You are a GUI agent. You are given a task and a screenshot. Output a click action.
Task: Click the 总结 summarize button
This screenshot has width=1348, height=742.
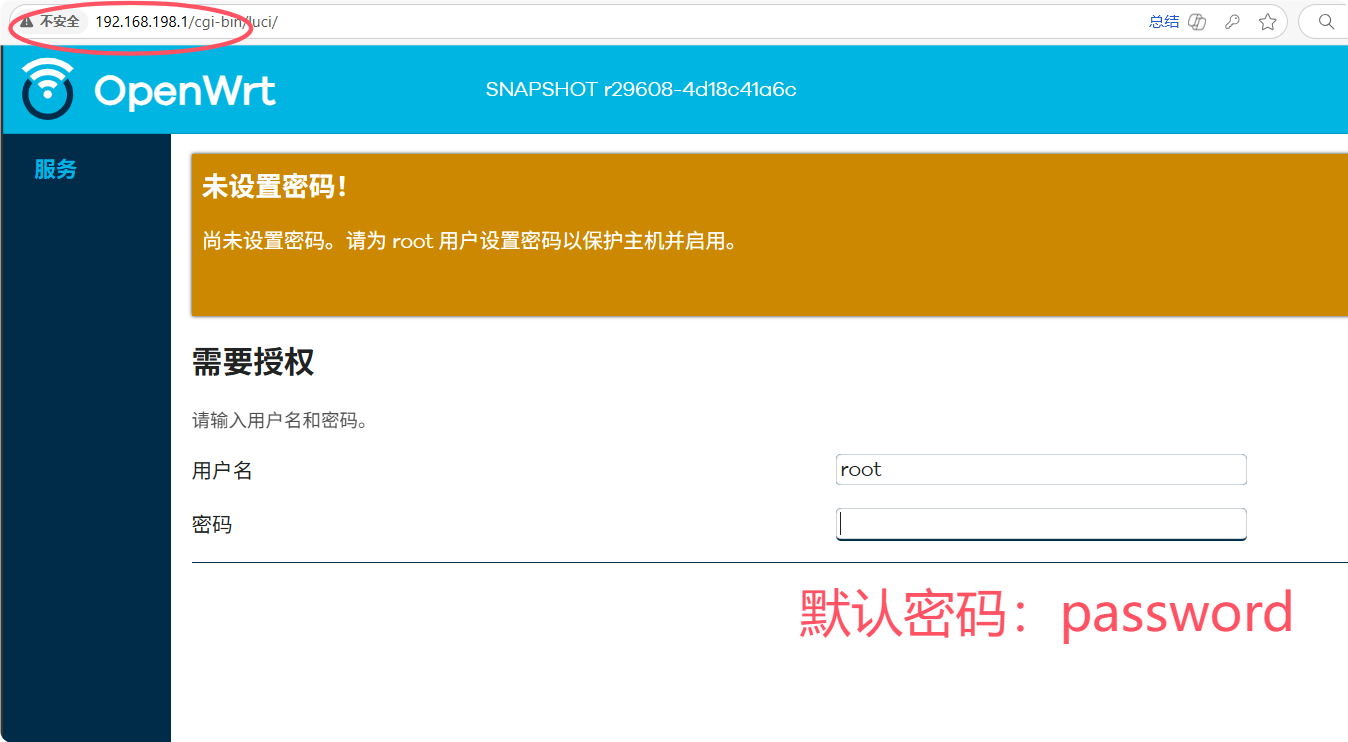click(1163, 22)
